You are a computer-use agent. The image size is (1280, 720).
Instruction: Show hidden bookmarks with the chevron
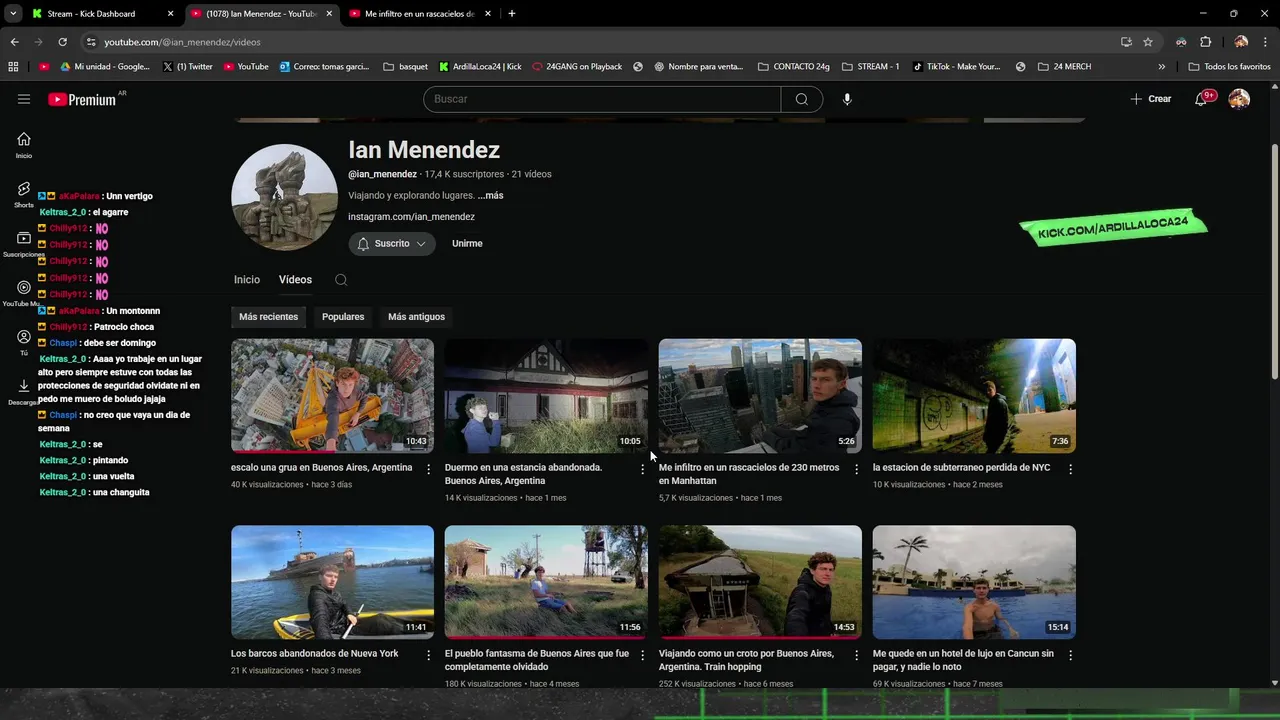(x=1161, y=67)
